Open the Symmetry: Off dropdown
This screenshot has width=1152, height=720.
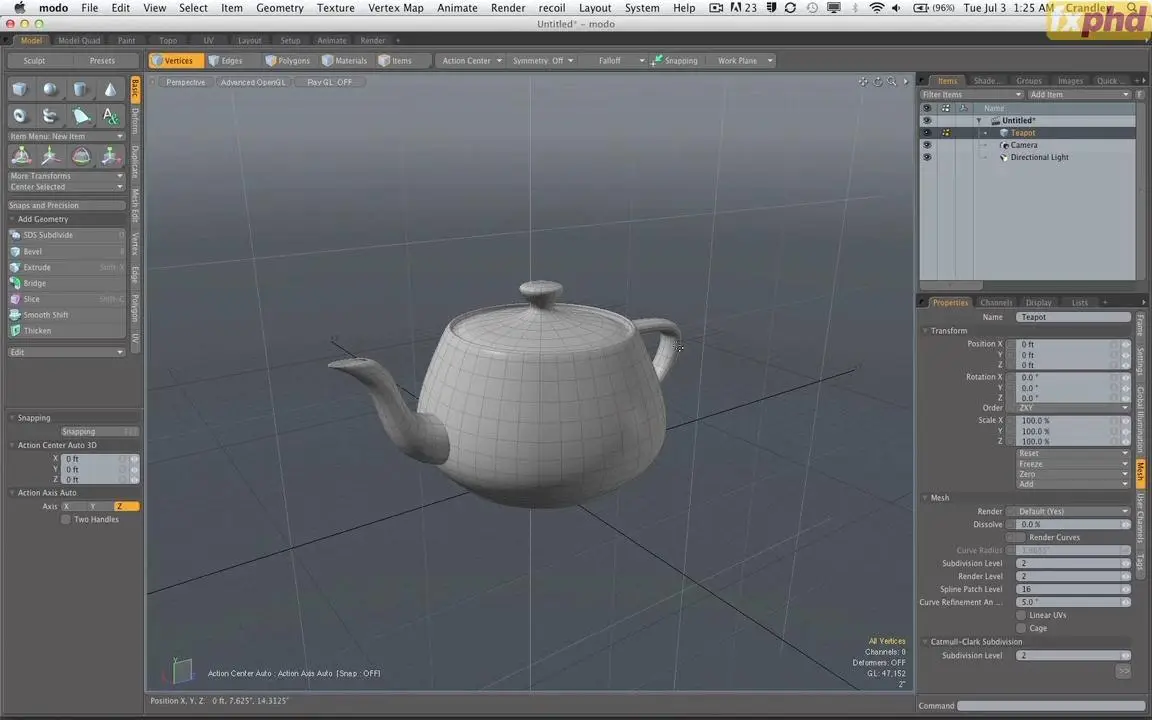point(542,61)
